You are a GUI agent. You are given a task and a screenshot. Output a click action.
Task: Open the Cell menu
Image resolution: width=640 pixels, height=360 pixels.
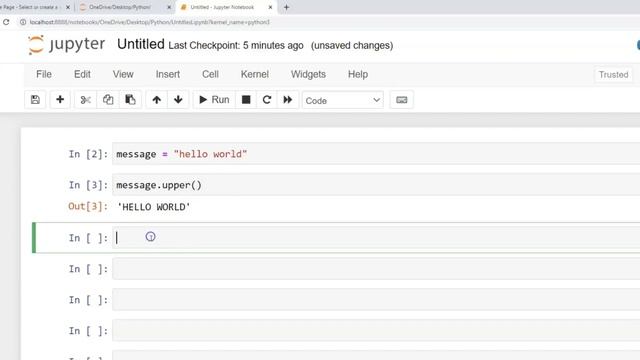click(210, 74)
